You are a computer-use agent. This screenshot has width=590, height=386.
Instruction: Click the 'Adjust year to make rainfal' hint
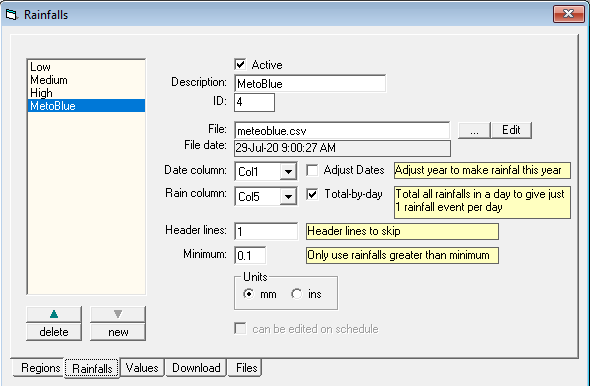click(x=482, y=170)
